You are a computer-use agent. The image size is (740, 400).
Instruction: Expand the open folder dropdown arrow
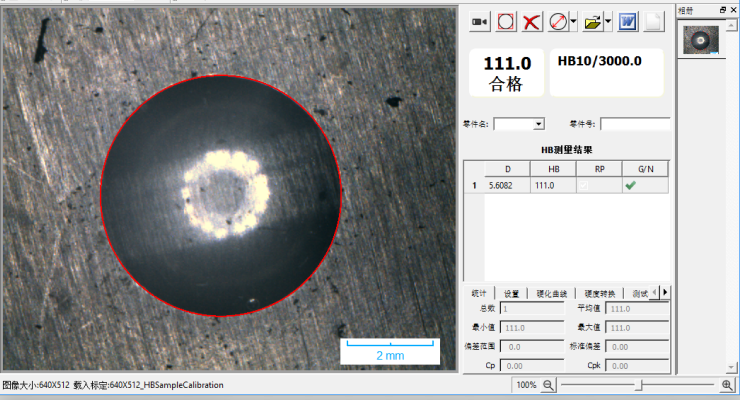(x=609, y=21)
